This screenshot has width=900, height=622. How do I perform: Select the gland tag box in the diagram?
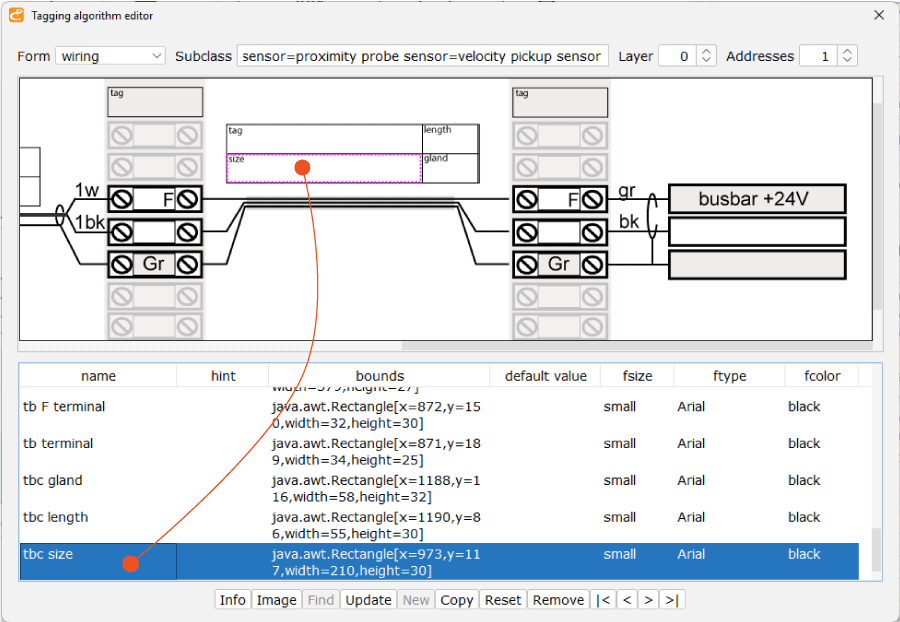pos(451,168)
